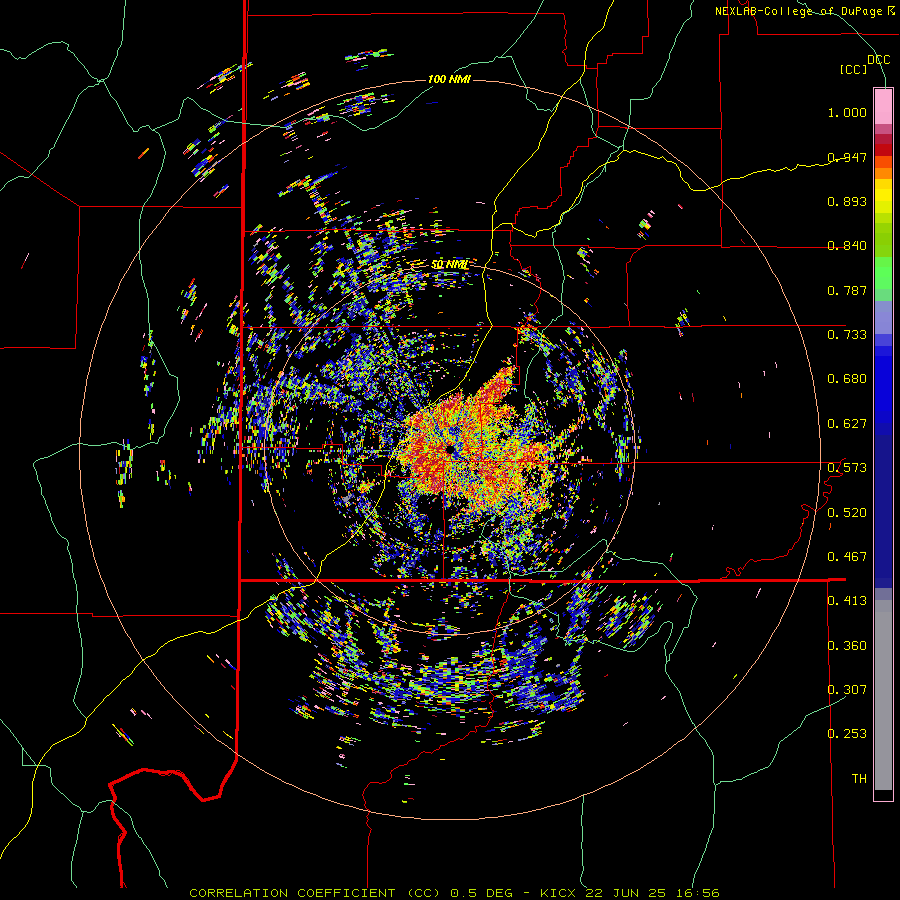Click the 0.893 scale value
900x900 pixels.
[847, 201]
